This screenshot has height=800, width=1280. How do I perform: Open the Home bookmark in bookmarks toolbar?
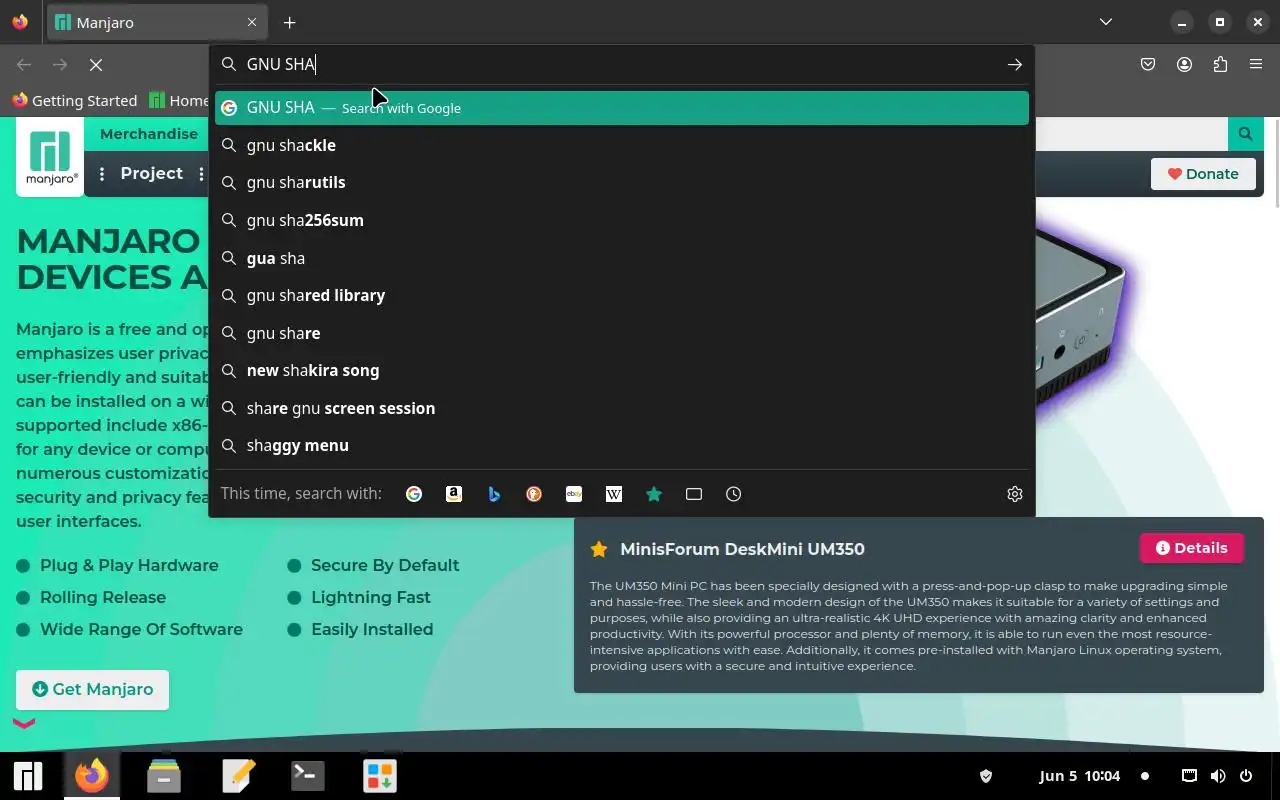point(179,100)
